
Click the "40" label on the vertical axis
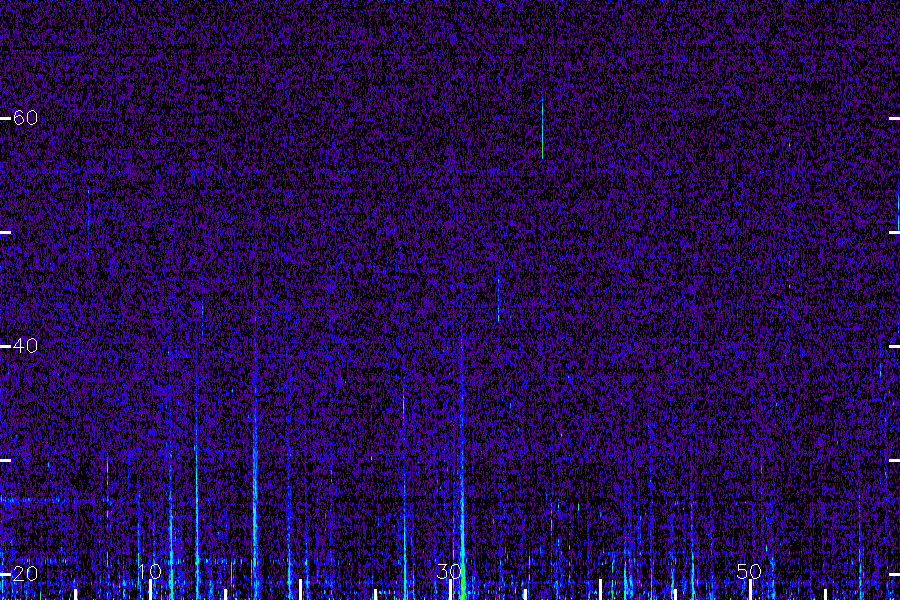pyautogui.click(x=25, y=346)
